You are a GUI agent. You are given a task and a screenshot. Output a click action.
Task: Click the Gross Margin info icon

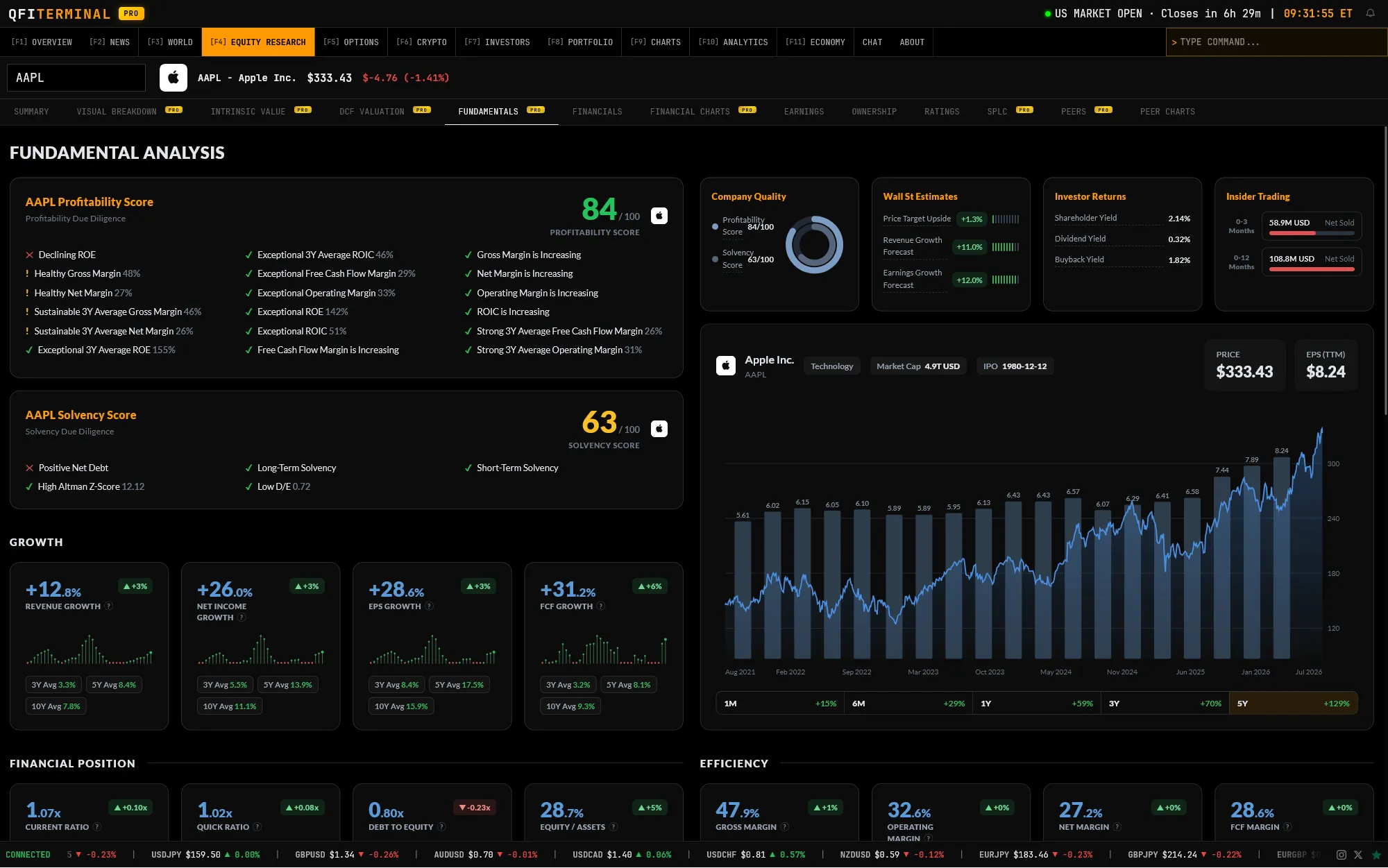(x=785, y=827)
